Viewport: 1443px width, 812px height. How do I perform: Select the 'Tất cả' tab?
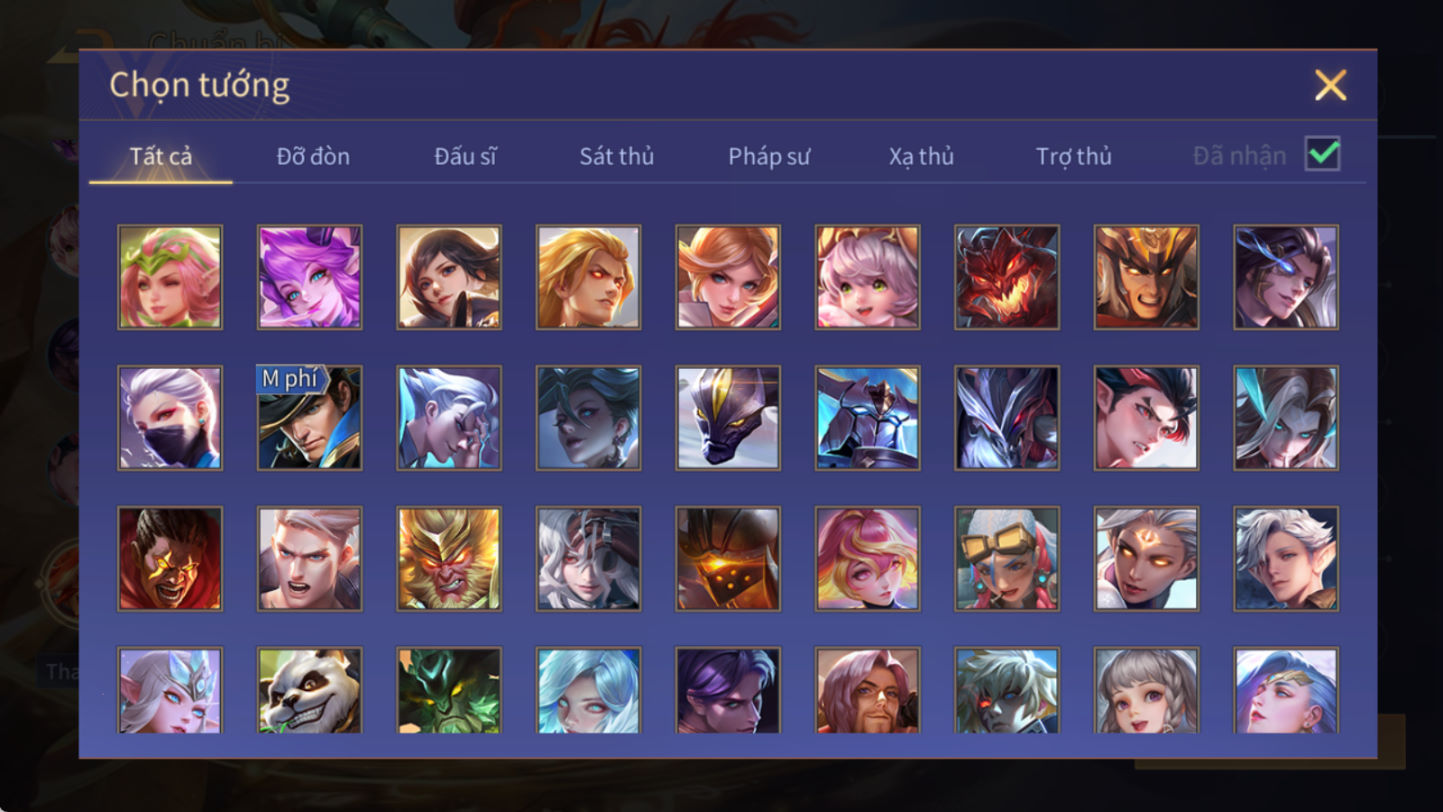tap(161, 156)
